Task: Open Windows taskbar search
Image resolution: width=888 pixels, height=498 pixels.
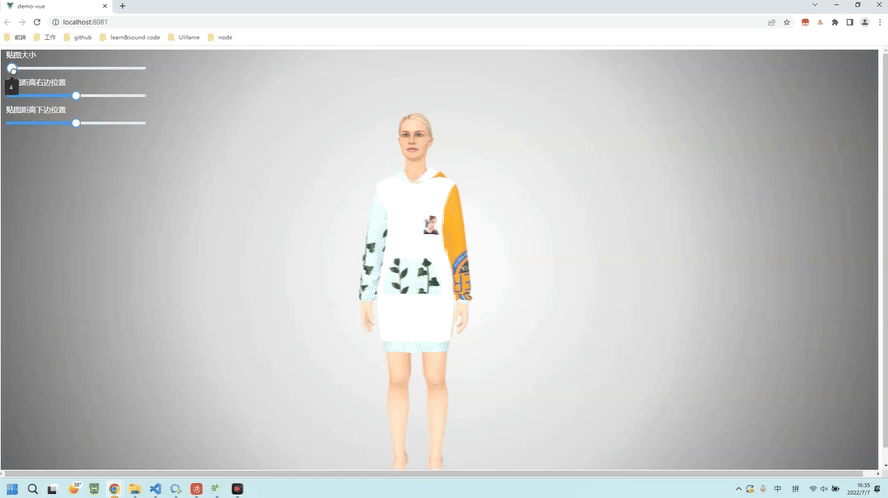Action: (x=33, y=489)
